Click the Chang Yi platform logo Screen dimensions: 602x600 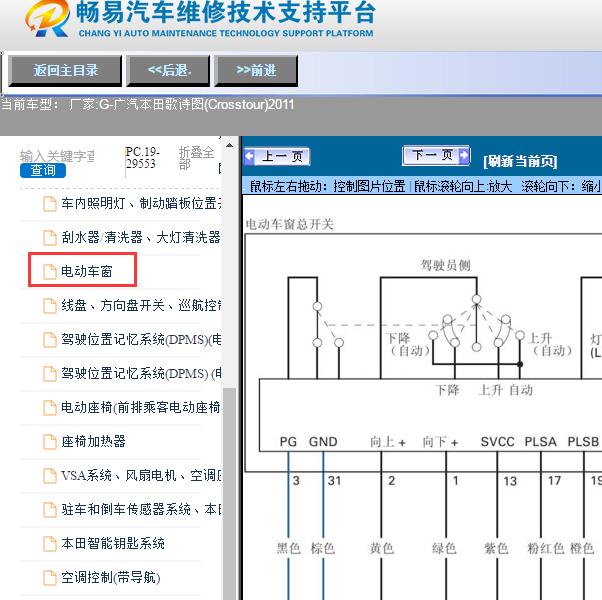48,18
